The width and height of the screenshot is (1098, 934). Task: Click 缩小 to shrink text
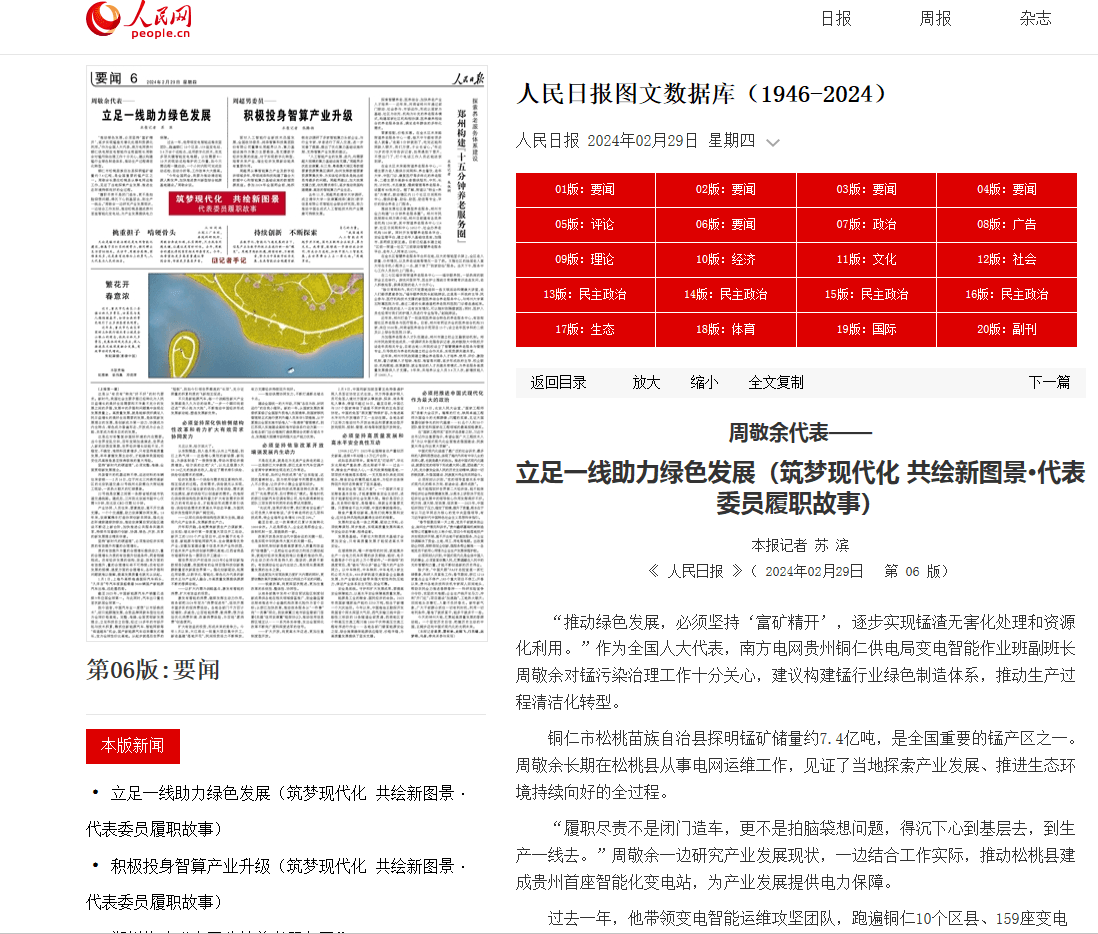tap(704, 382)
